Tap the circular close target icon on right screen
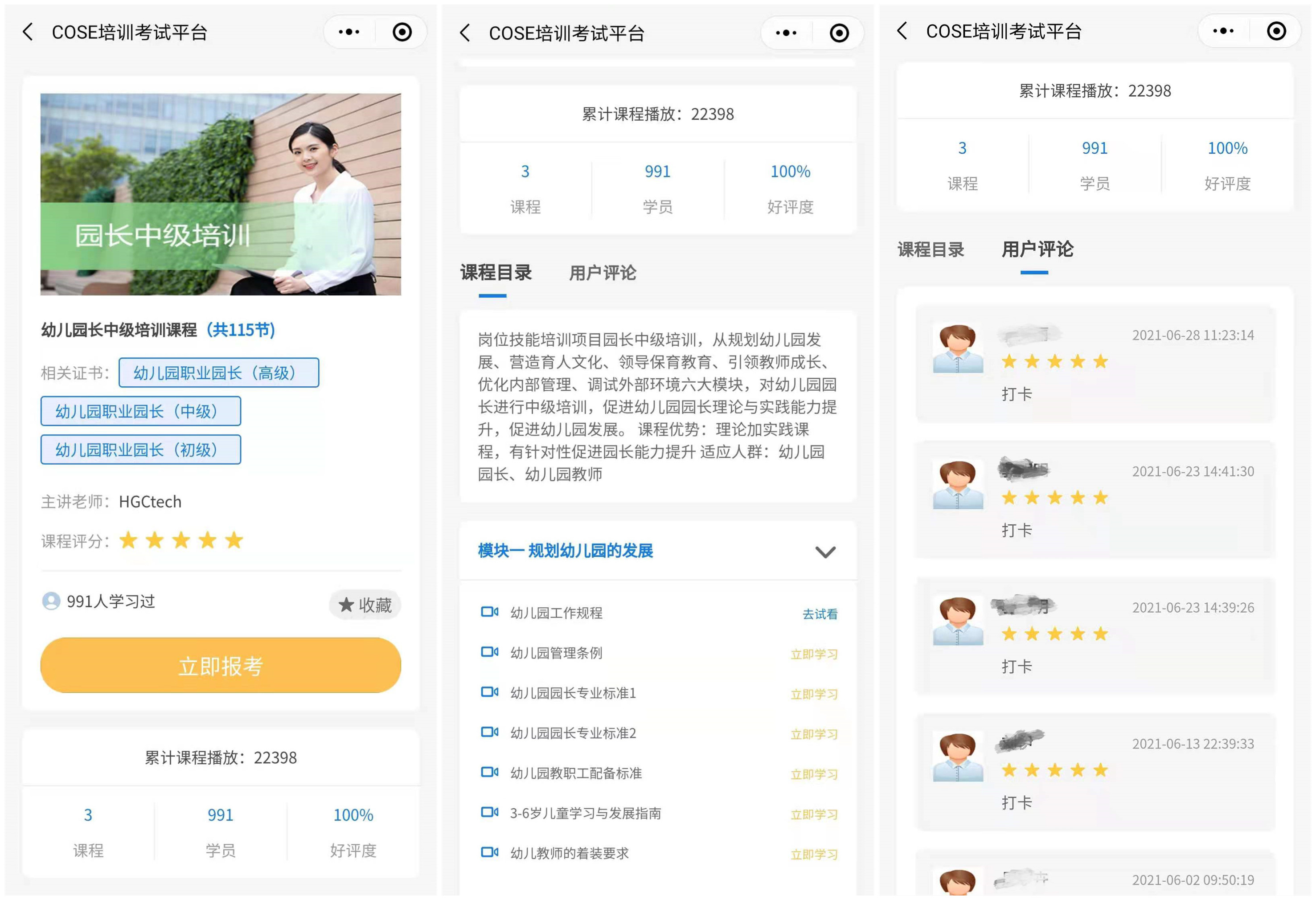 pyautogui.click(x=1276, y=31)
